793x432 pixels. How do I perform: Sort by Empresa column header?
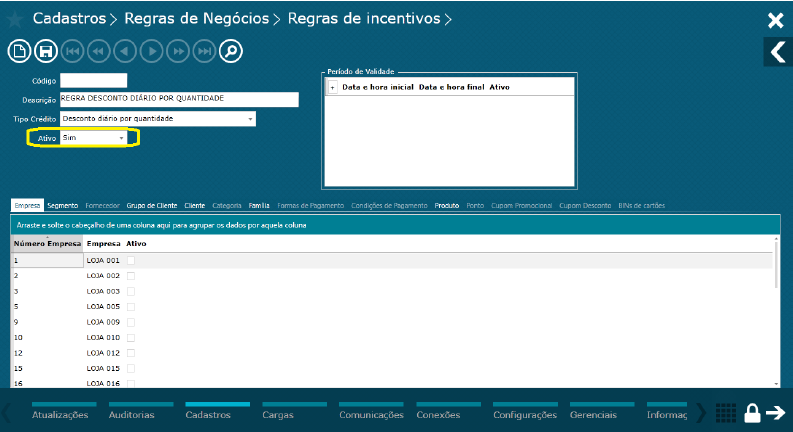click(x=103, y=244)
